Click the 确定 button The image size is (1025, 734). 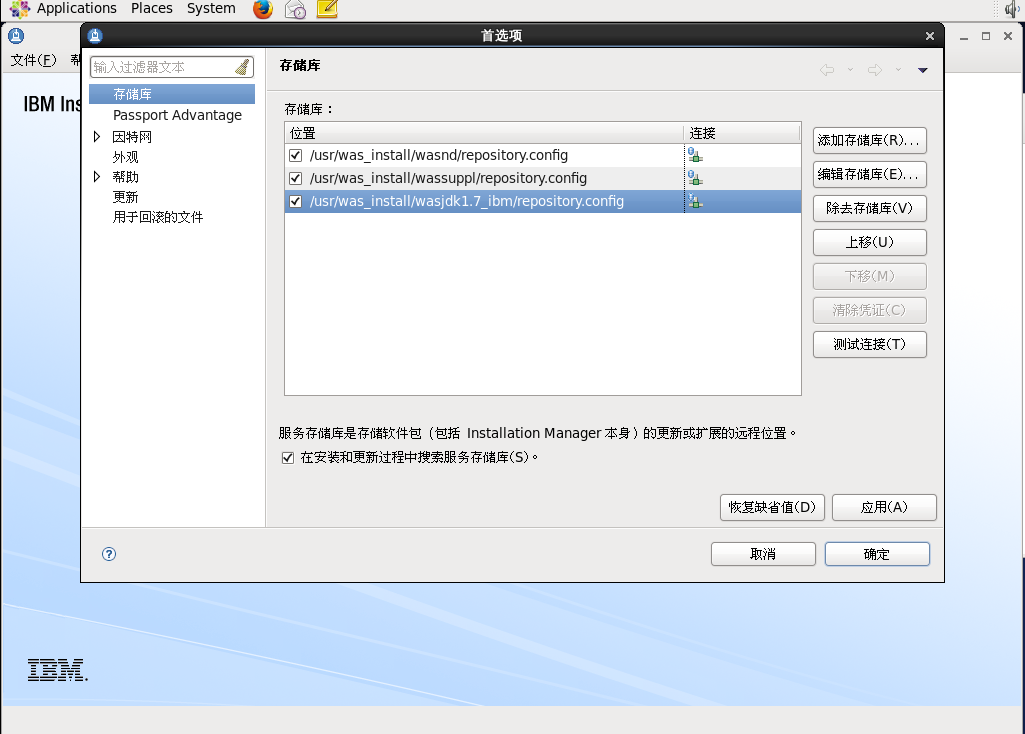coord(877,554)
